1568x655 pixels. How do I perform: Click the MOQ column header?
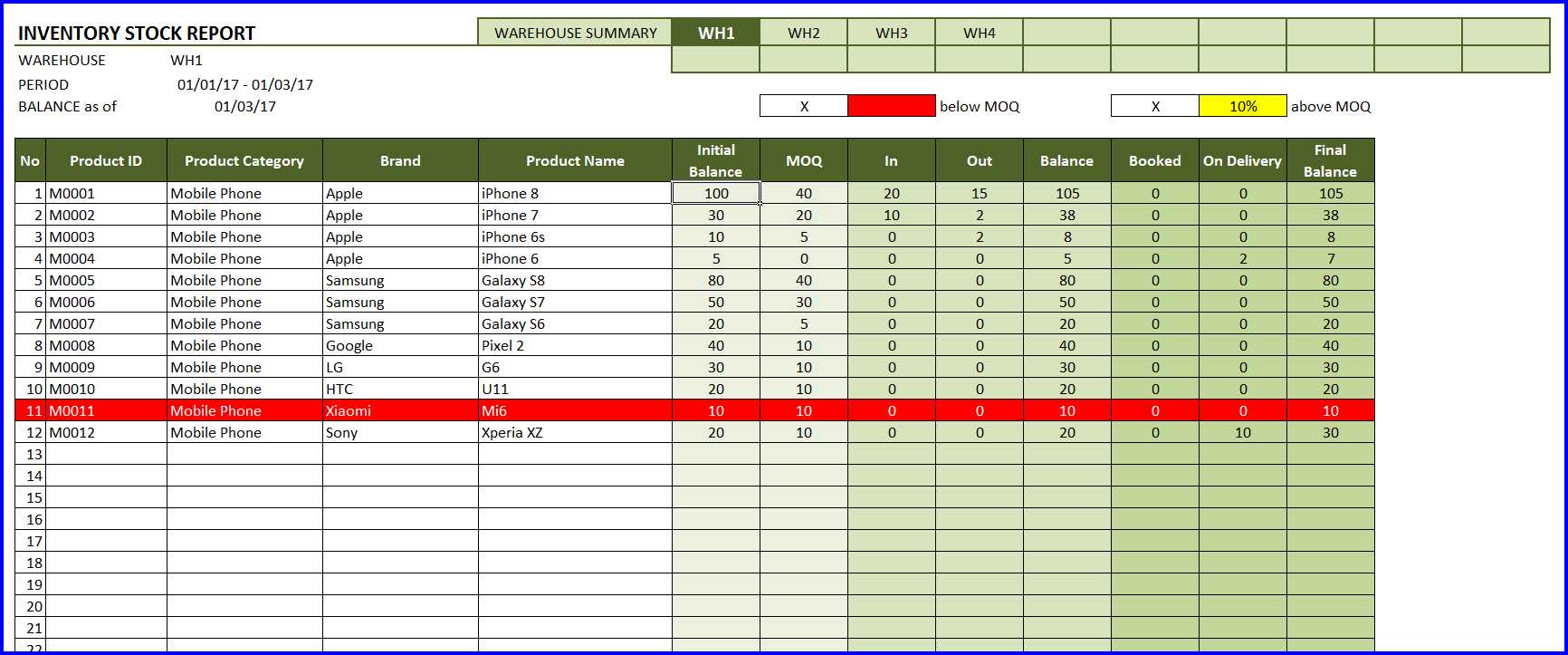pyautogui.click(x=804, y=160)
